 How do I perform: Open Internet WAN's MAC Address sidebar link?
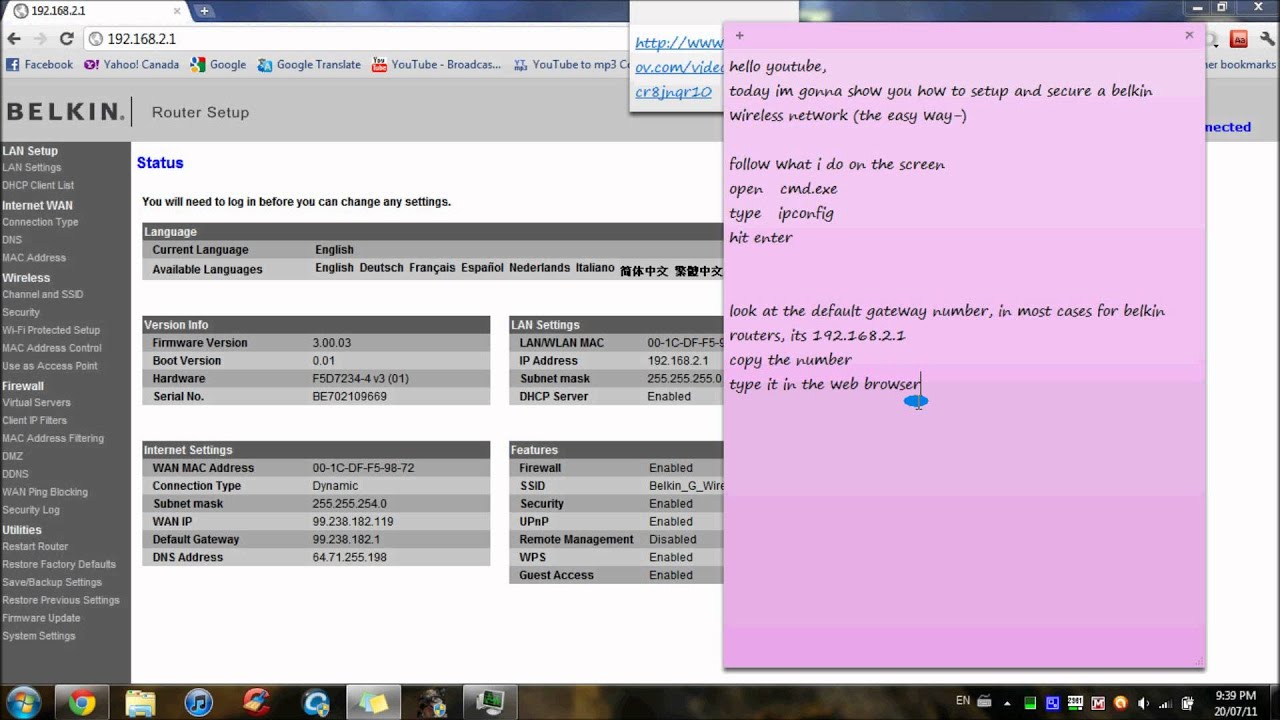click(x=34, y=258)
